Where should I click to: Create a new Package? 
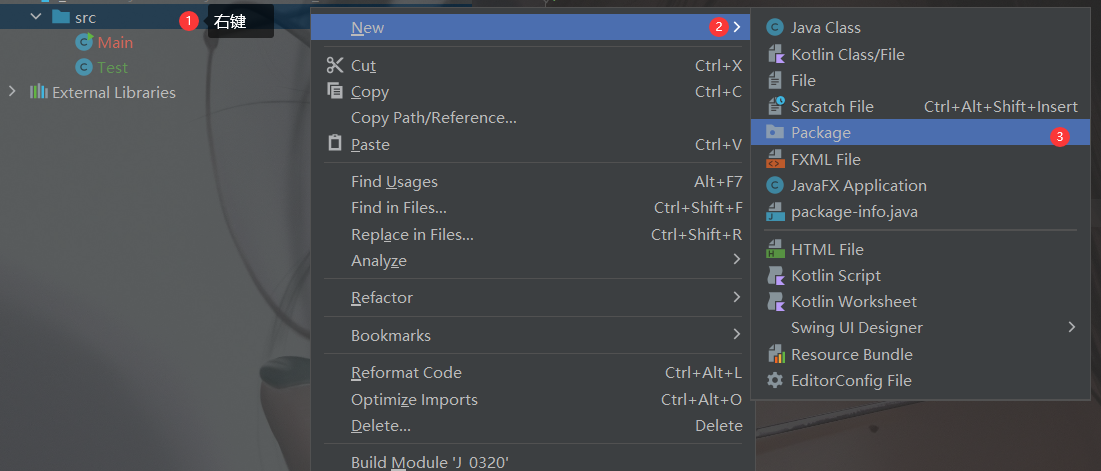tap(921, 132)
